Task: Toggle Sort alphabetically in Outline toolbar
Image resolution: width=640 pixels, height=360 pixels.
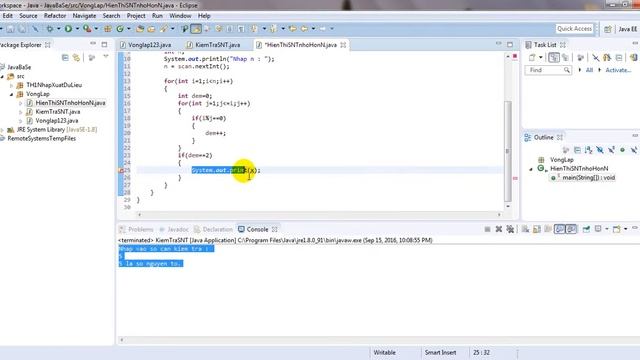Action: [x=588, y=150]
